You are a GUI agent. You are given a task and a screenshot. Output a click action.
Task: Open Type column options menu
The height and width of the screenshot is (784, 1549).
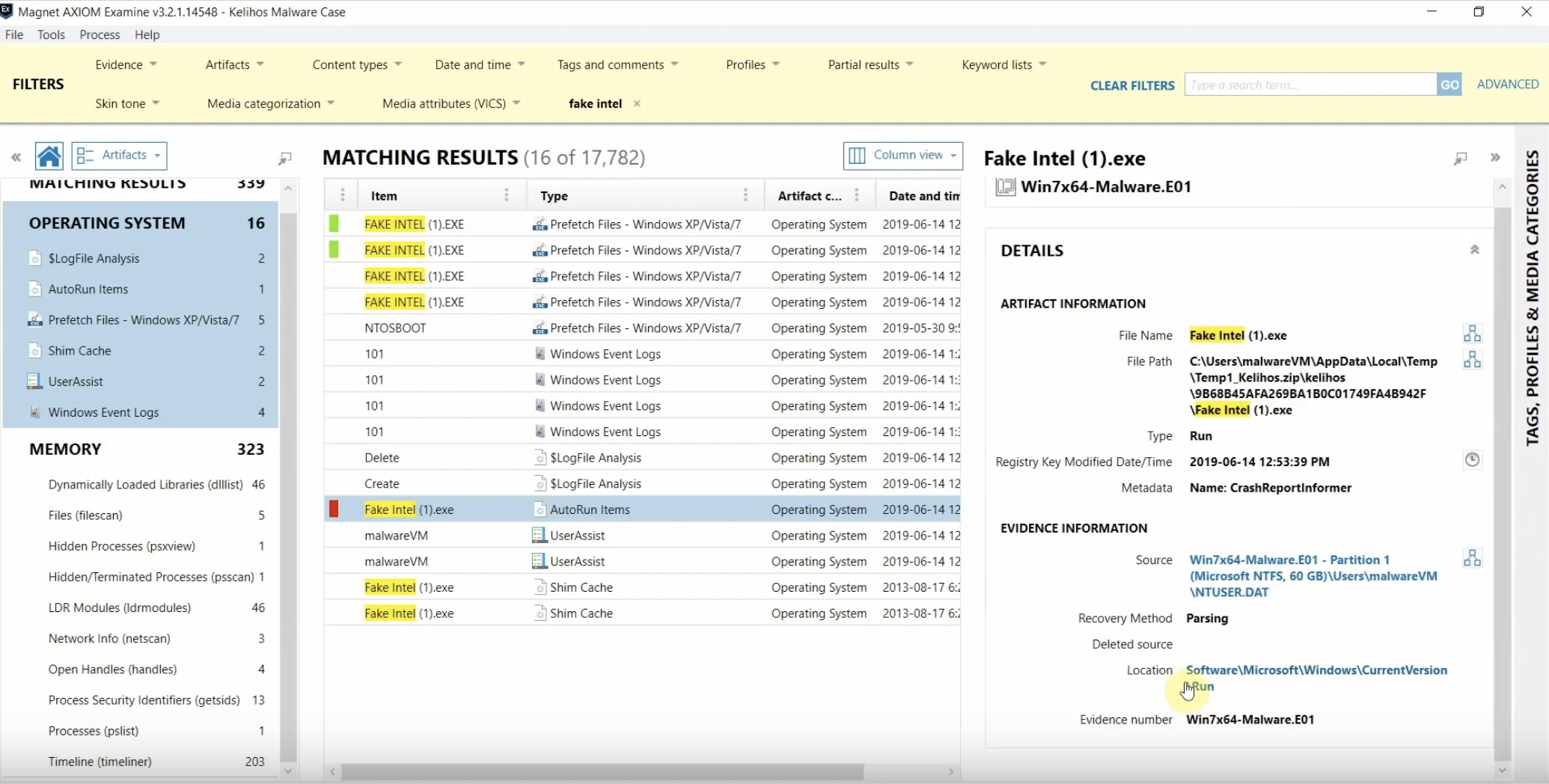pos(745,195)
